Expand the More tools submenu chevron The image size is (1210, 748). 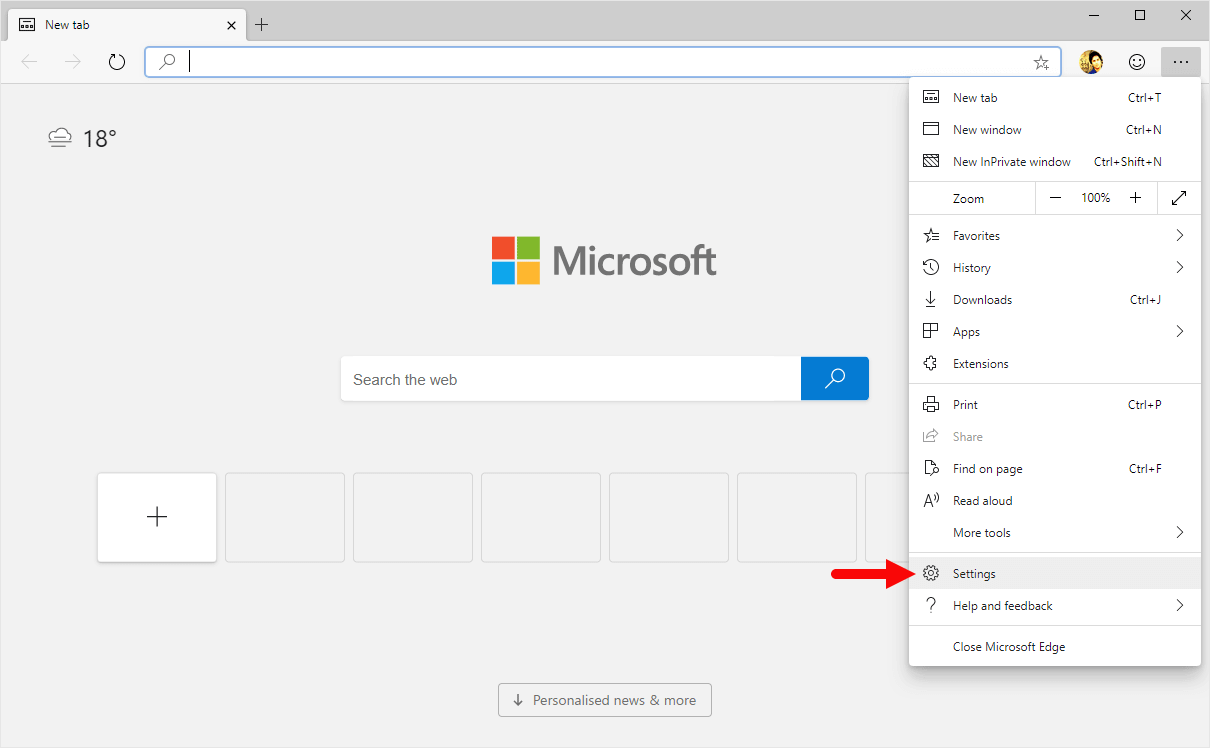pyautogui.click(x=1180, y=532)
